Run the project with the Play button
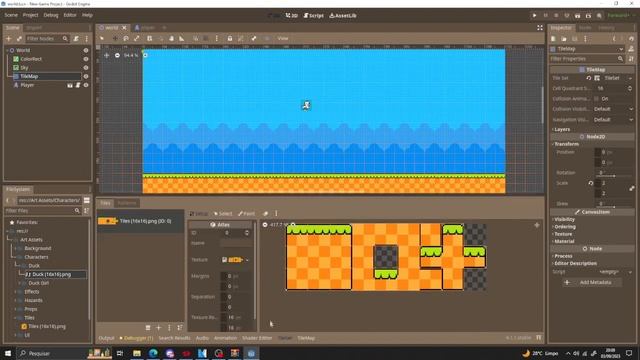 [534, 16]
